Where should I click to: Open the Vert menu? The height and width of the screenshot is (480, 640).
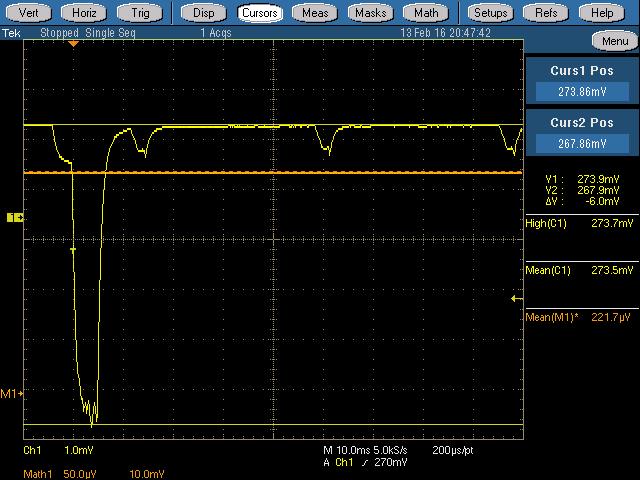point(30,13)
